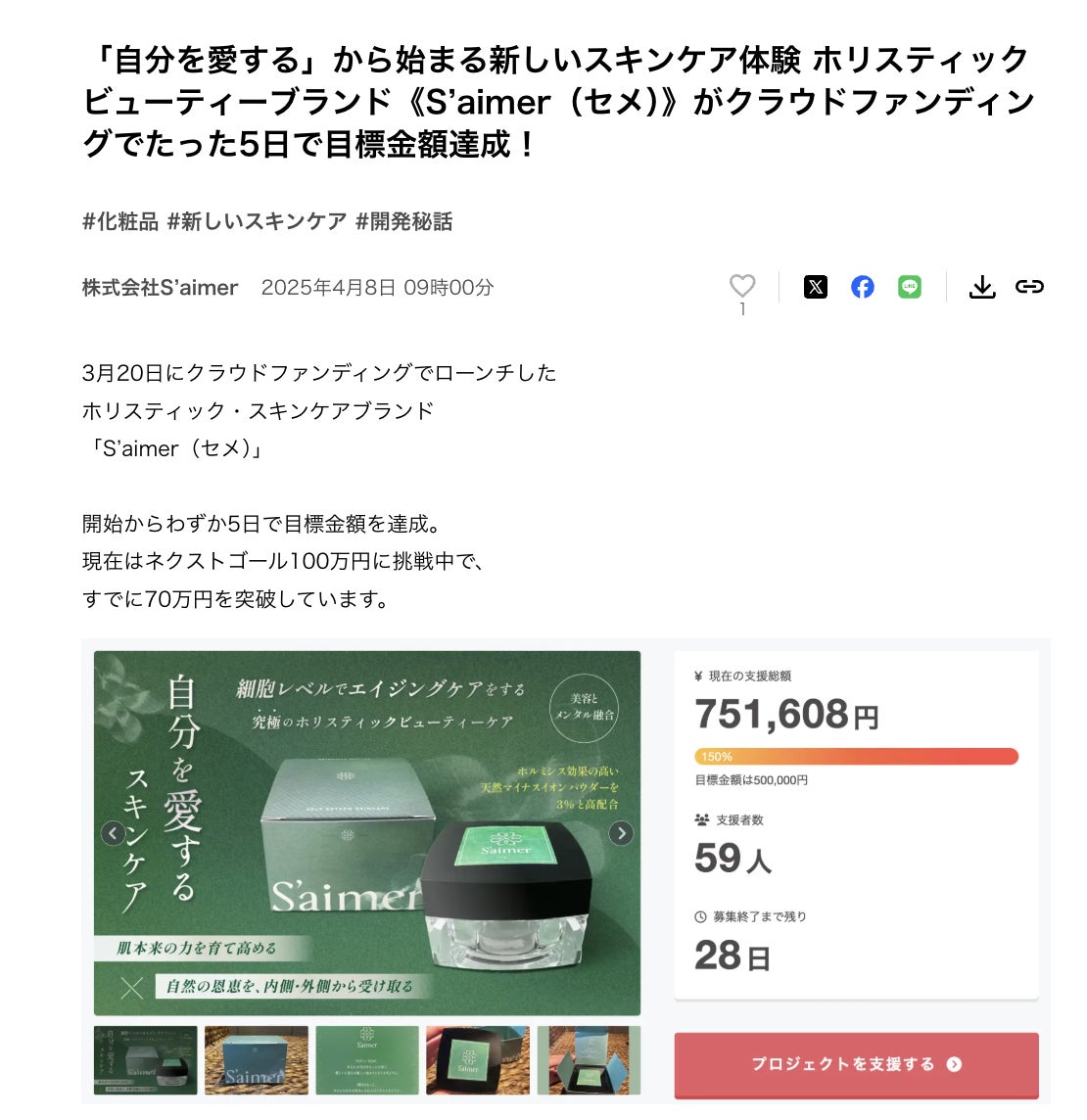
Task: Select the black jar lid thumbnail
Action: point(477,1060)
